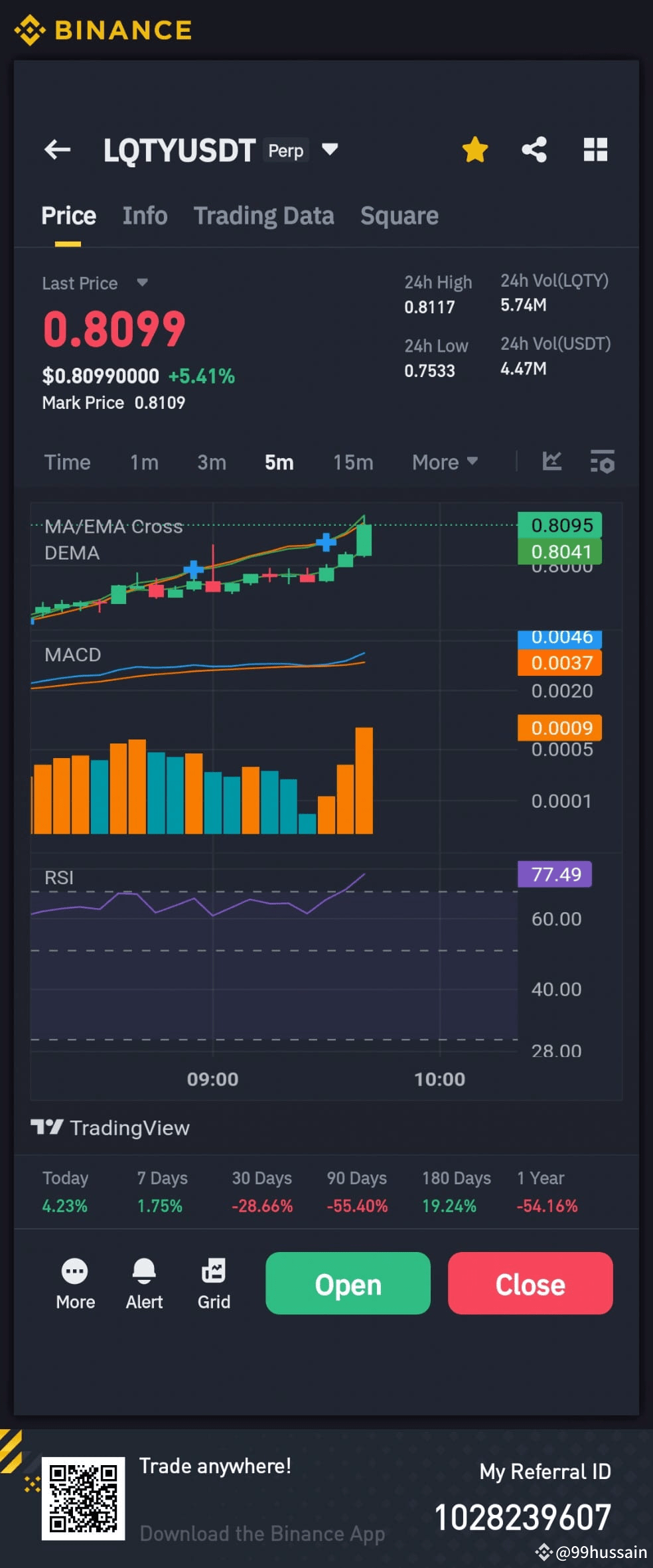Click the orange 0.0009 histogram value tag

click(560, 728)
